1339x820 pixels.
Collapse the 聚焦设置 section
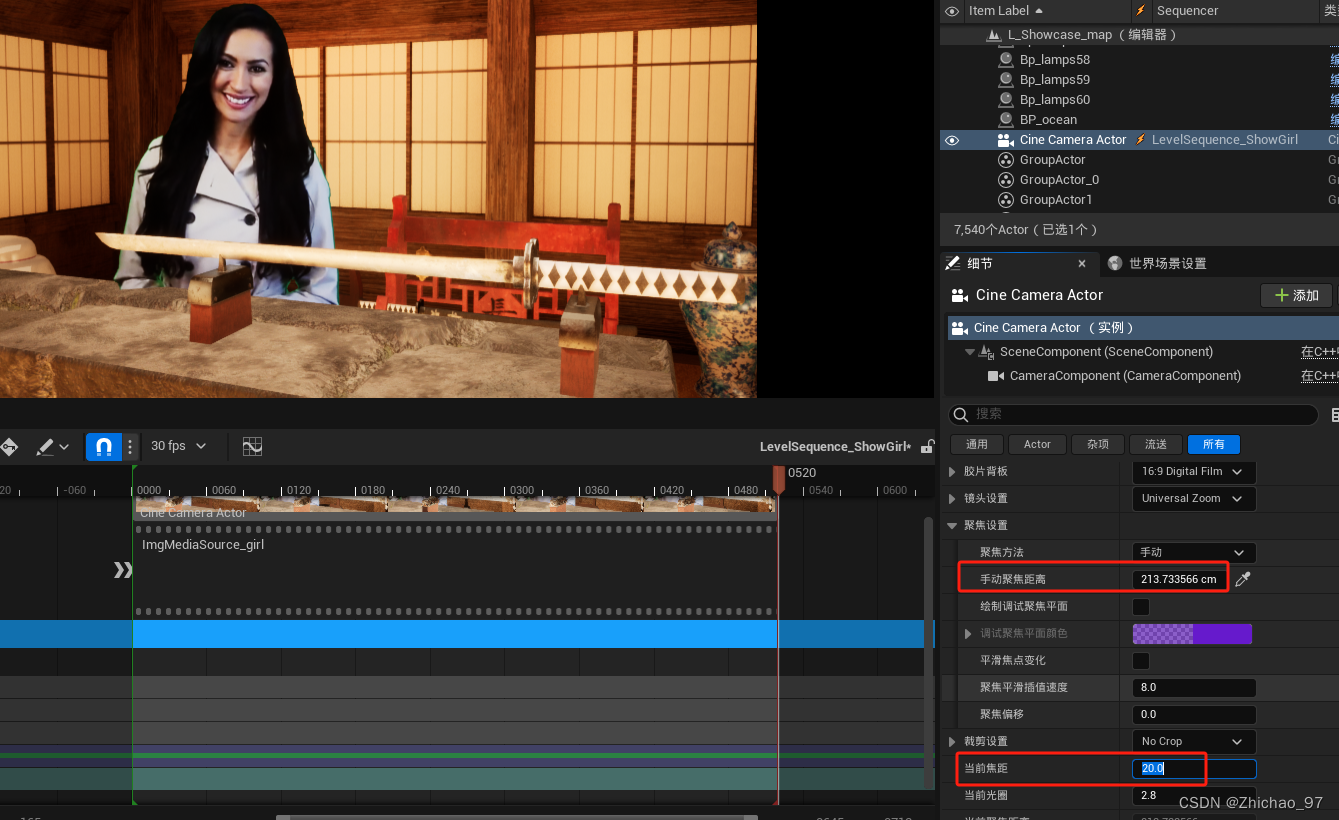(x=953, y=525)
